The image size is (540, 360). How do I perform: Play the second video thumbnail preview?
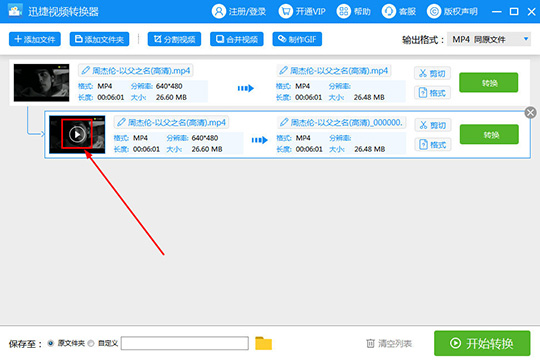77,134
